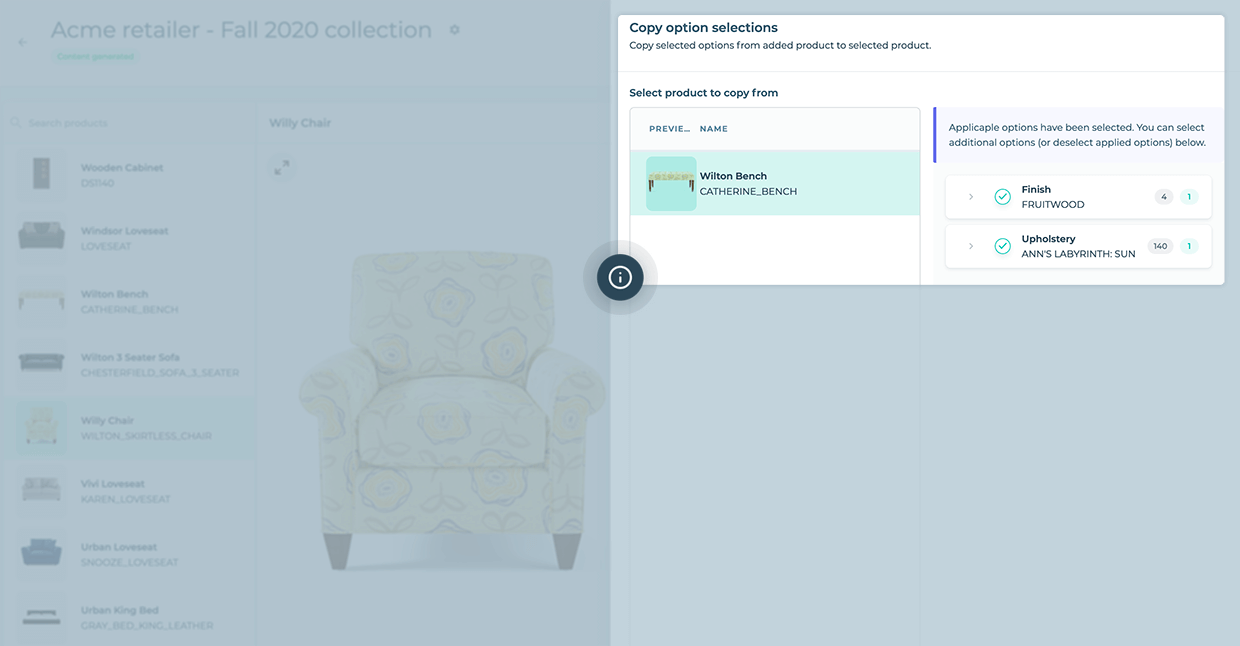1240x646 pixels.
Task: Click the 140 count badge on Upholstery
Action: tap(1160, 245)
